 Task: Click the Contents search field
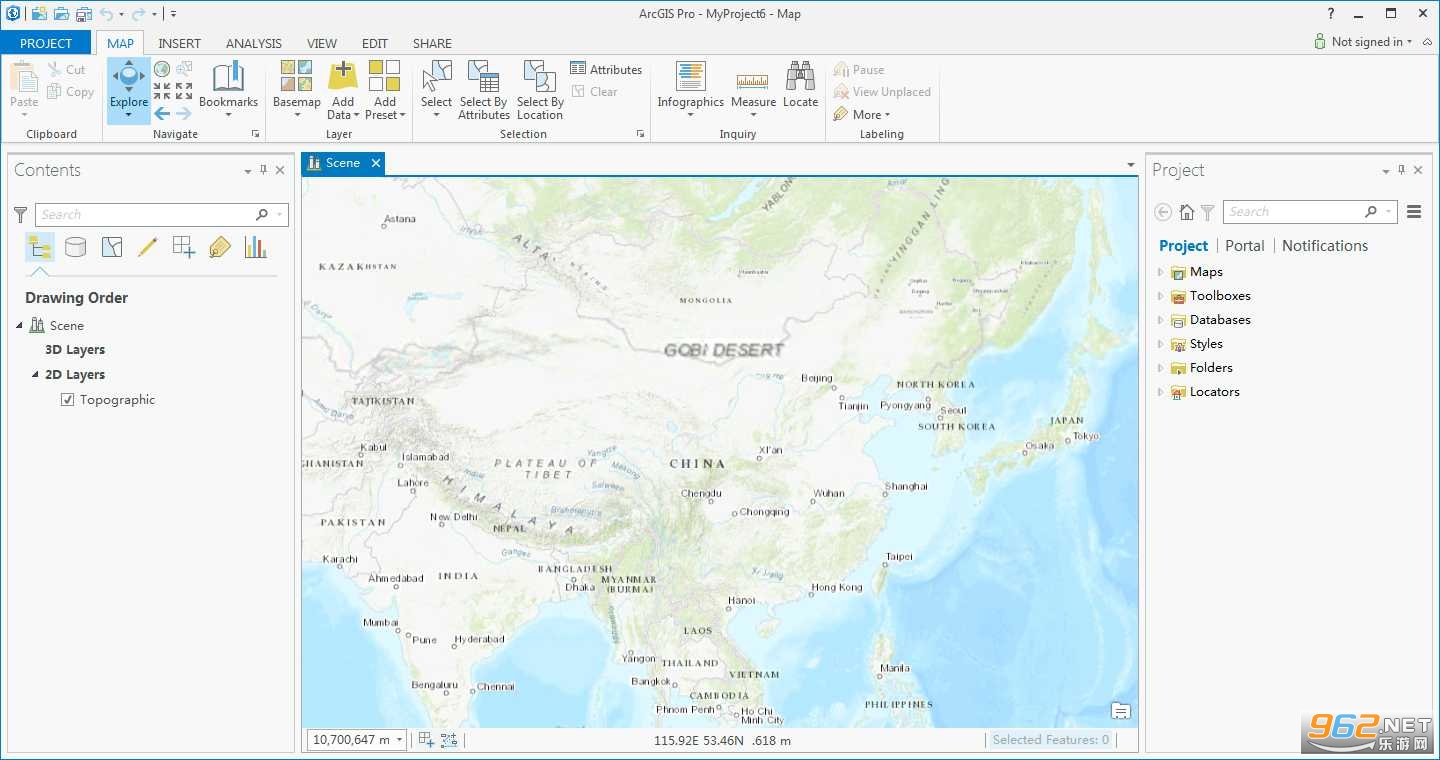162,214
